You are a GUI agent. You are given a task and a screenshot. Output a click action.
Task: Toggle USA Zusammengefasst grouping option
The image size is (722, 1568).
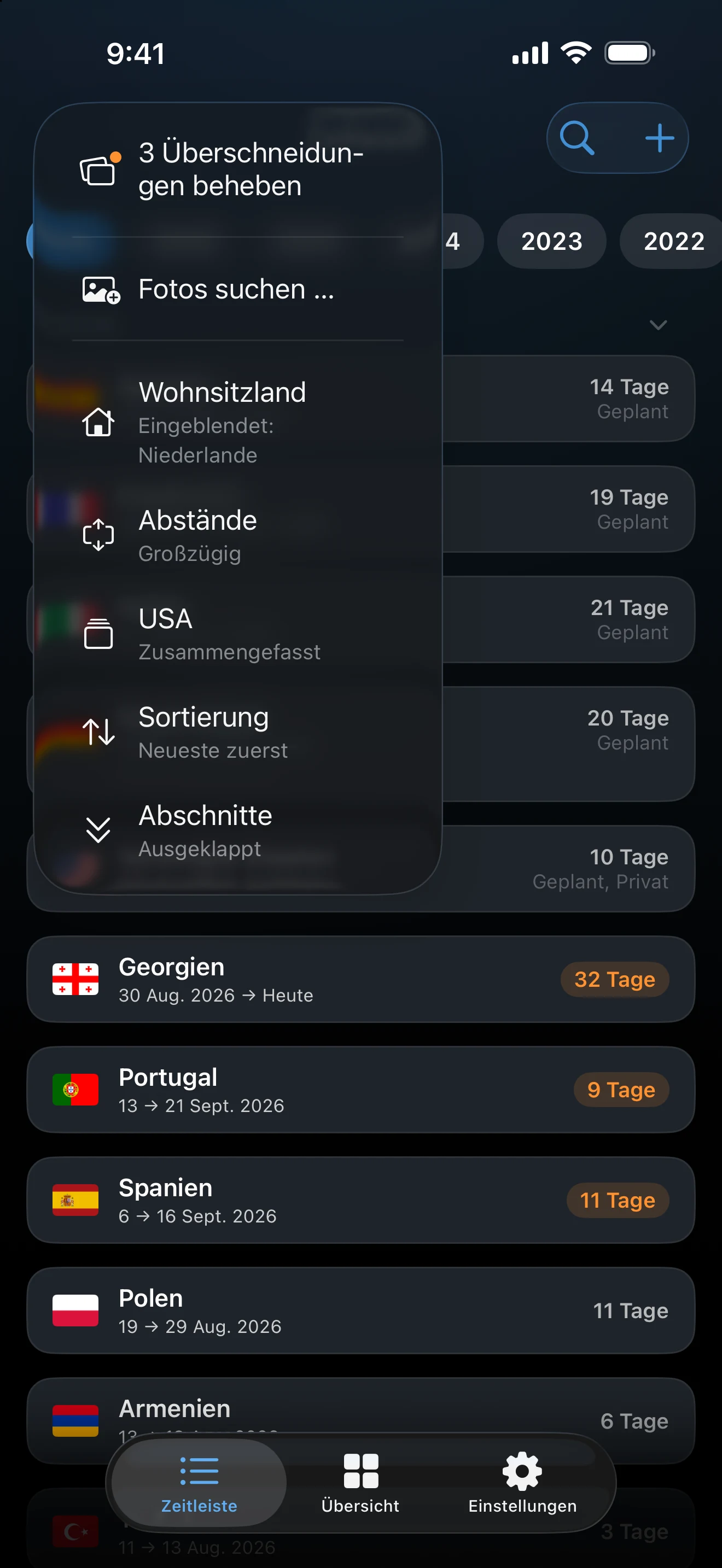[x=237, y=634]
